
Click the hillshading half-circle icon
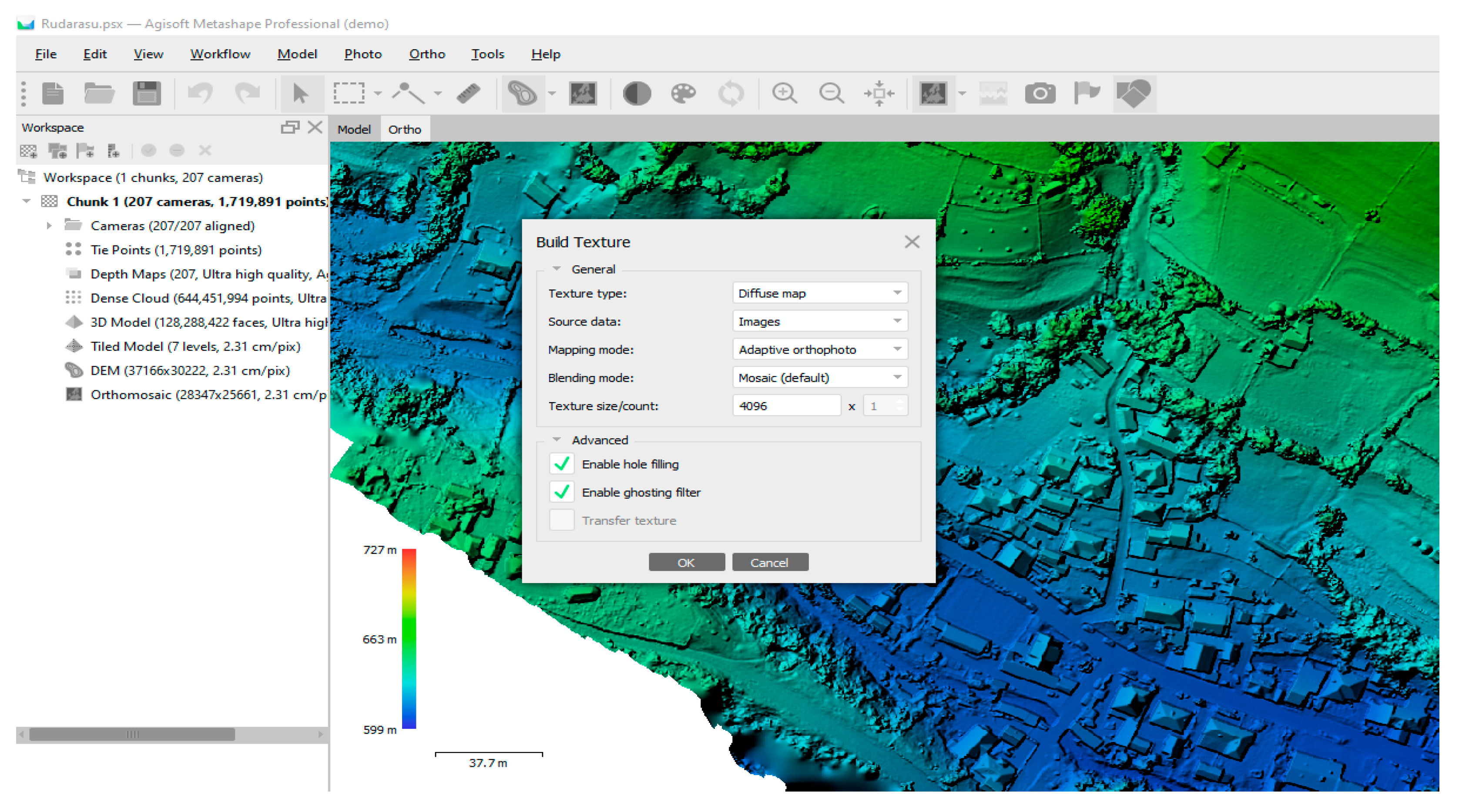point(637,94)
